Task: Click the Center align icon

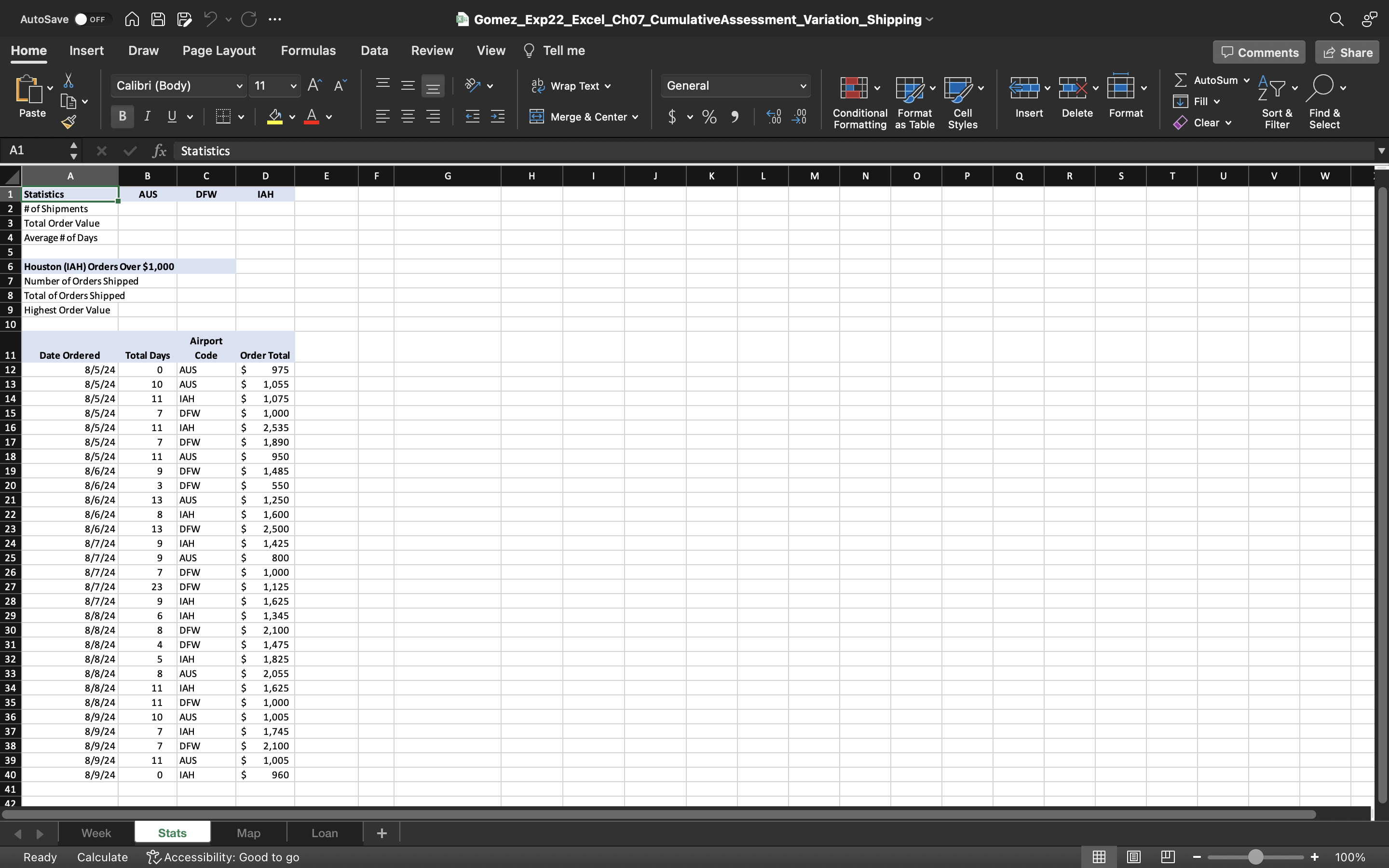Action: [x=408, y=117]
